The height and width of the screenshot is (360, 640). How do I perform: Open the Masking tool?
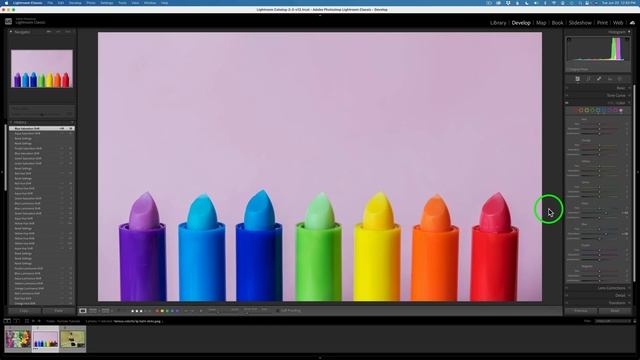click(620, 79)
